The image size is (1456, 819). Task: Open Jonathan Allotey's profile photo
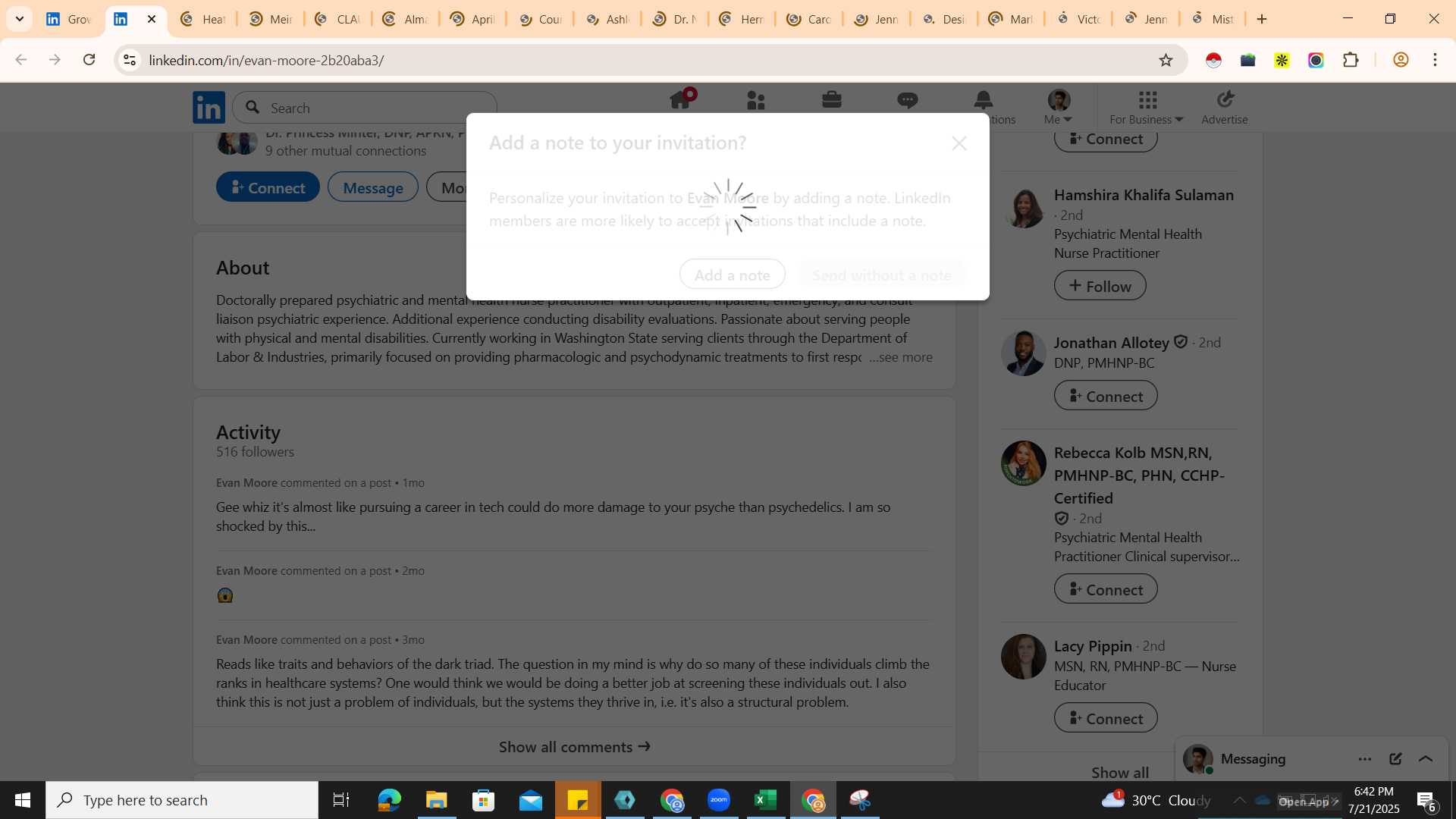(x=1024, y=353)
